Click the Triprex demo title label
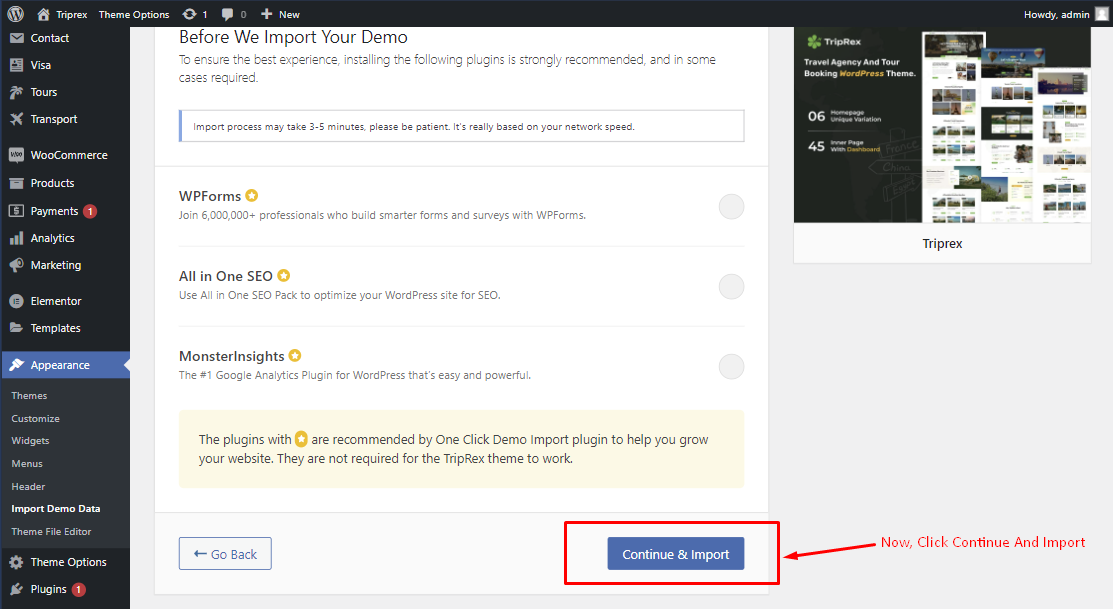Image resolution: width=1113 pixels, height=609 pixels. (x=942, y=243)
